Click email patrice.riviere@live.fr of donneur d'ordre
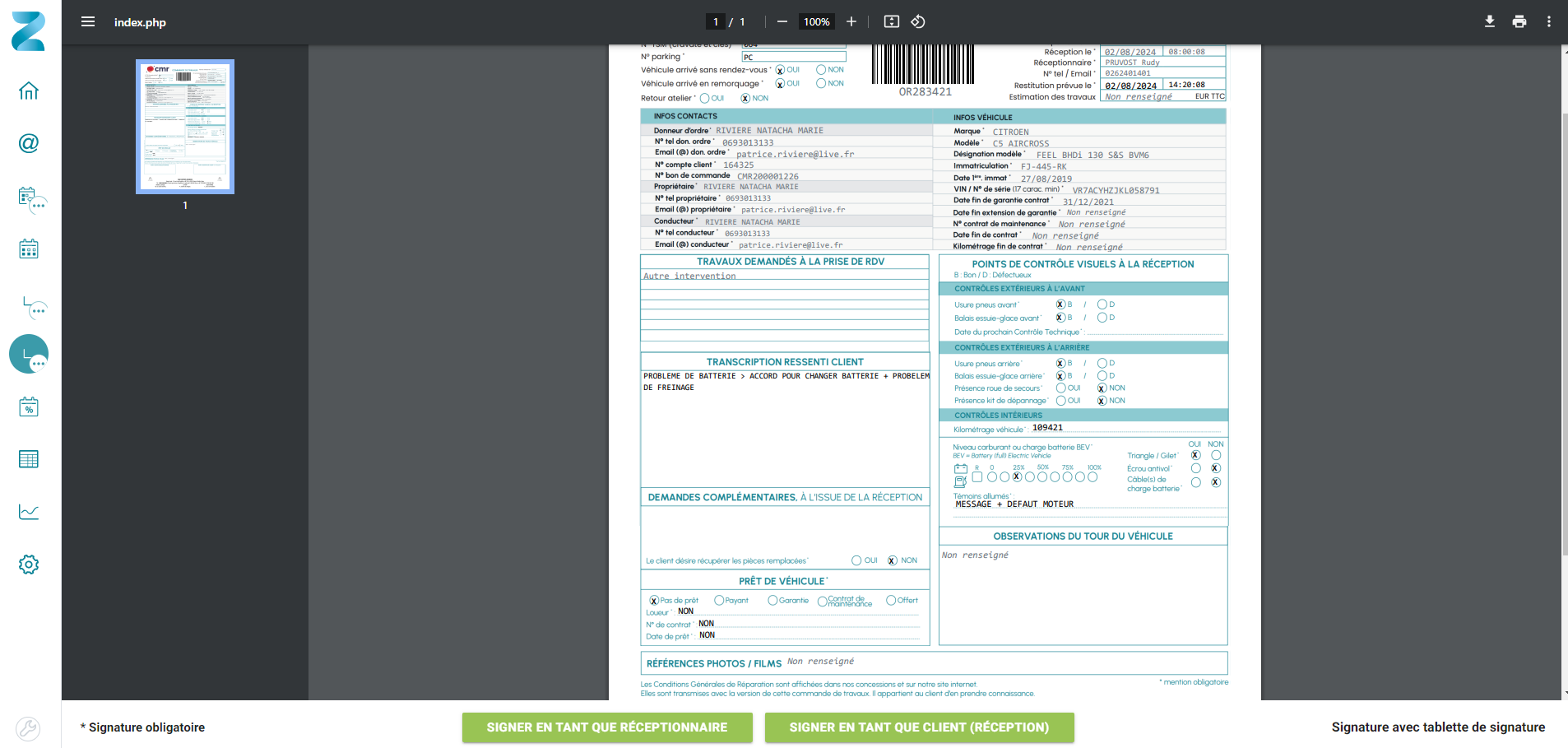The height and width of the screenshot is (748, 1568). pos(795,154)
